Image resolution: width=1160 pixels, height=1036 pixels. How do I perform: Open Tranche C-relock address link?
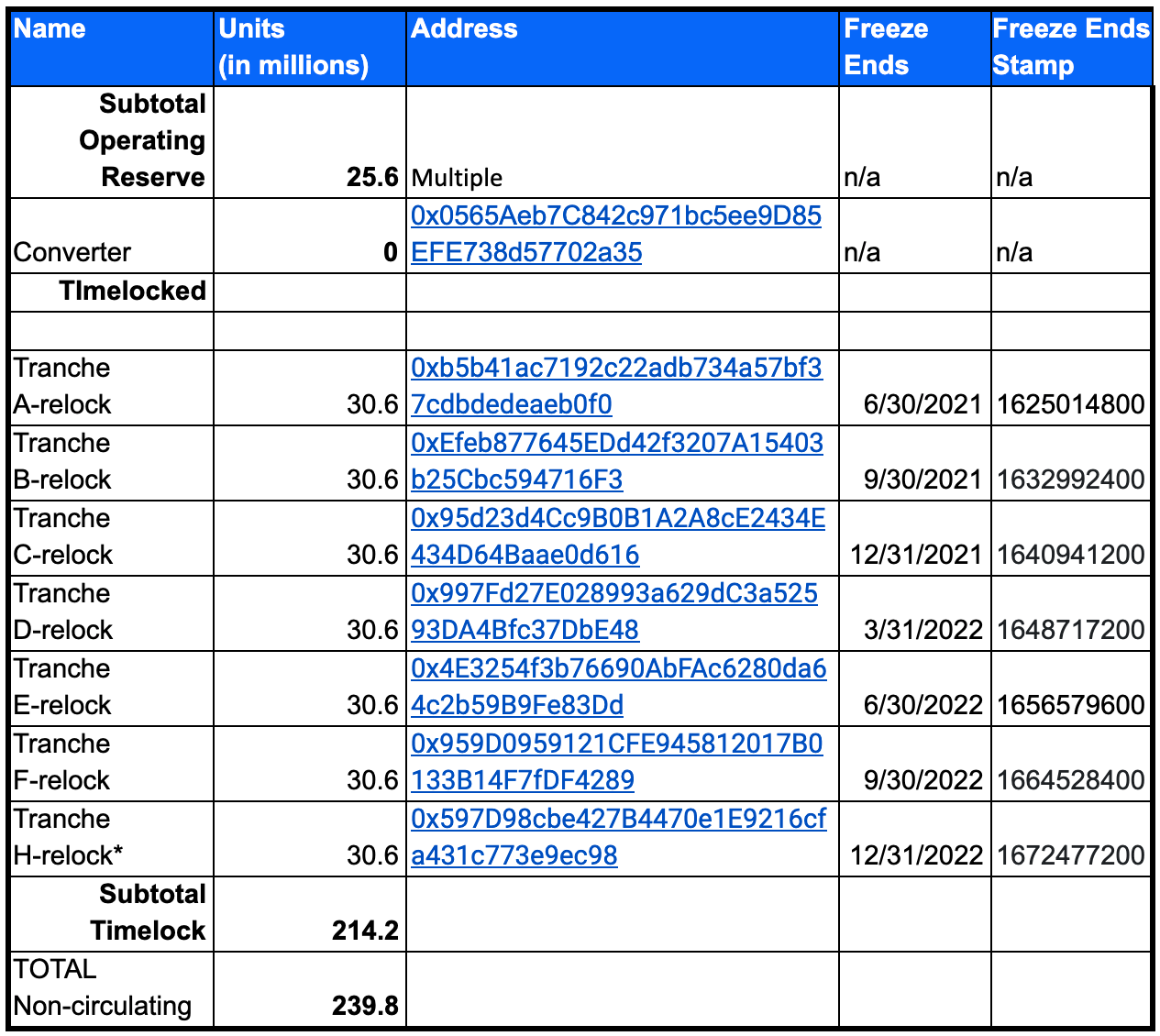click(617, 536)
